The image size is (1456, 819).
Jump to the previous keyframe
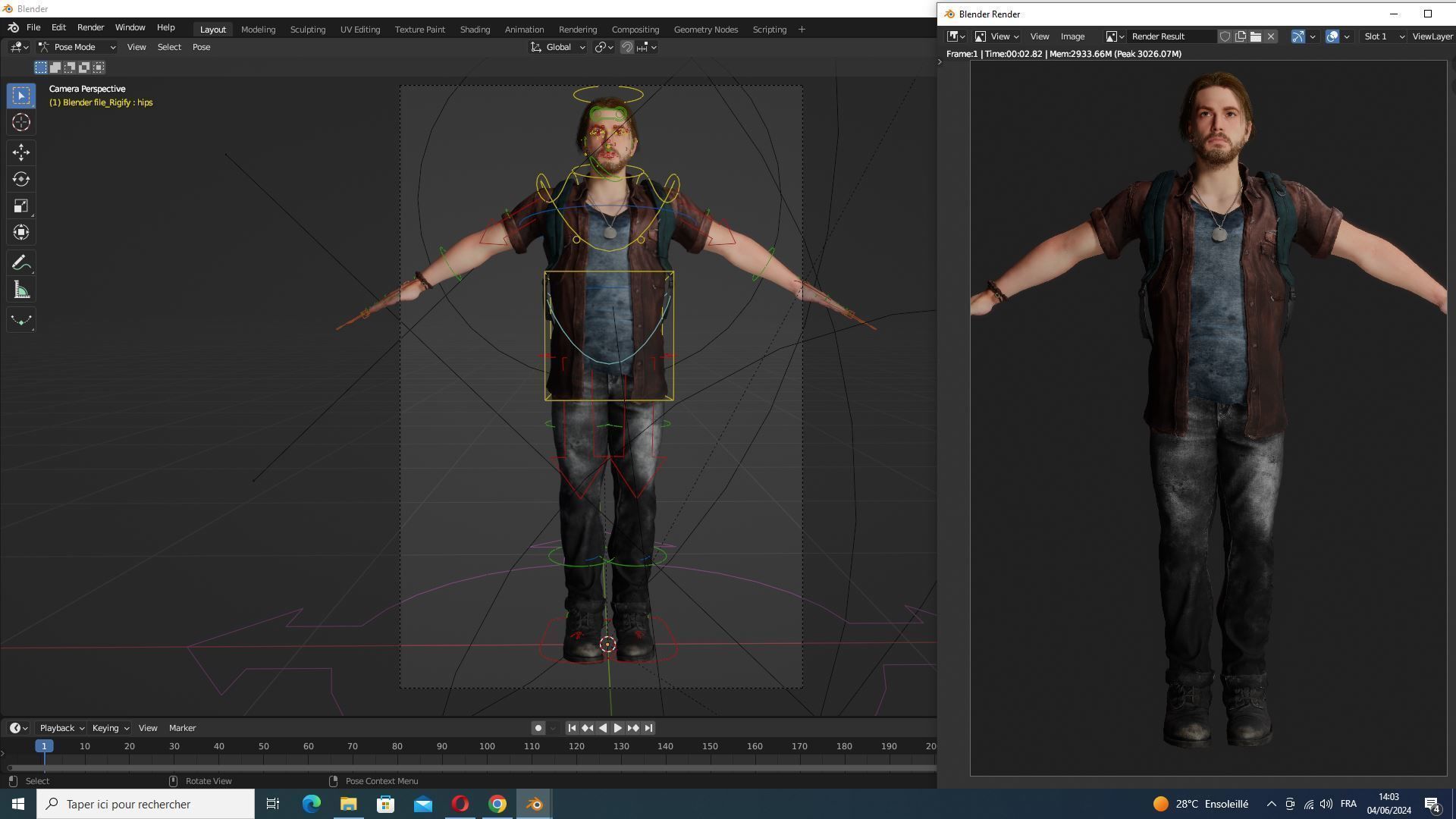(x=587, y=728)
